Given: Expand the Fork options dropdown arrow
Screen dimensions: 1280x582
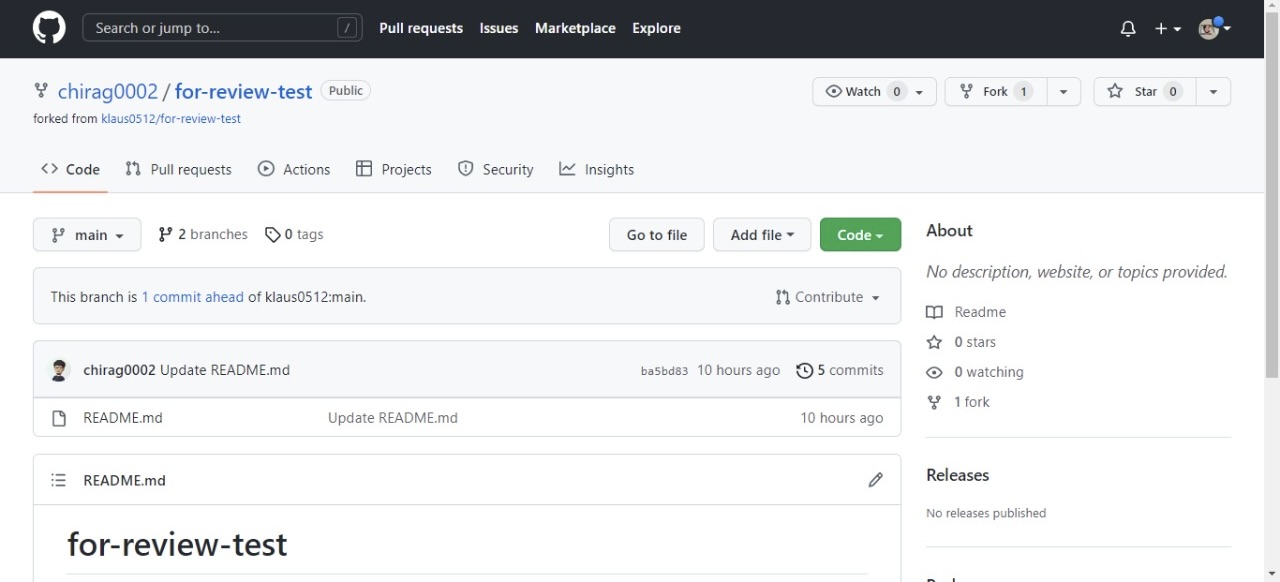Looking at the screenshot, I should 1064,91.
